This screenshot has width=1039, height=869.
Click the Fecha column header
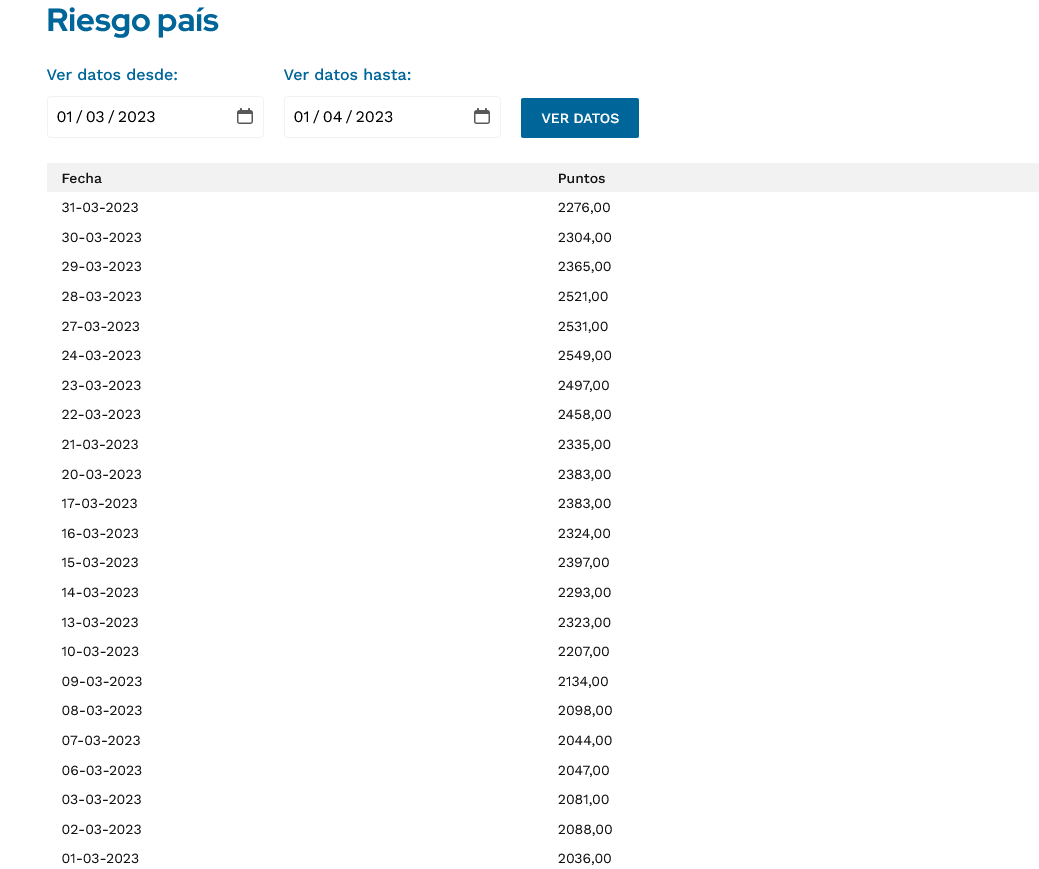pyautogui.click(x=82, y=178)
